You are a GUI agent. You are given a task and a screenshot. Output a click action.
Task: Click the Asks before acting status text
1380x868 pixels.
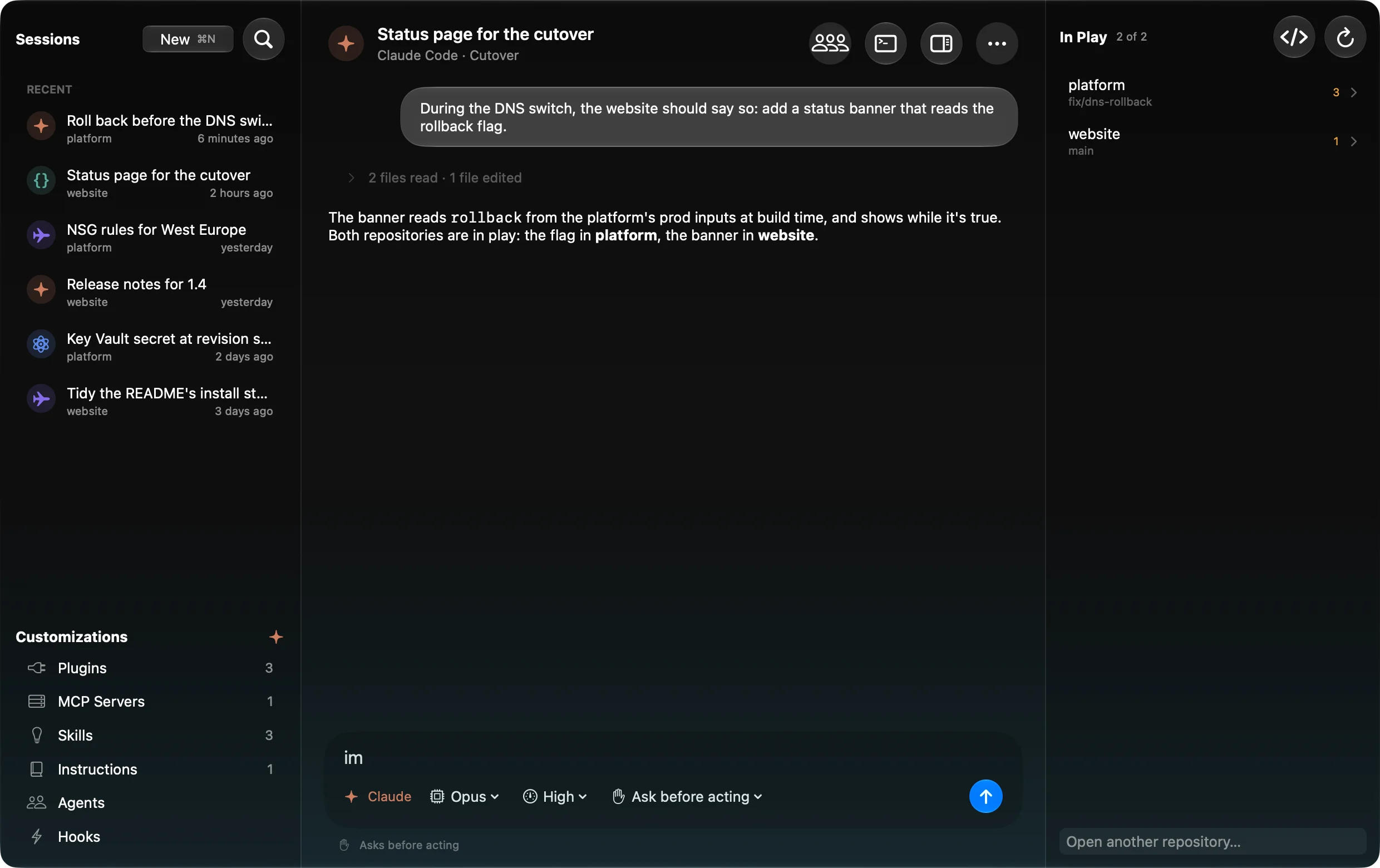point(408,845)
